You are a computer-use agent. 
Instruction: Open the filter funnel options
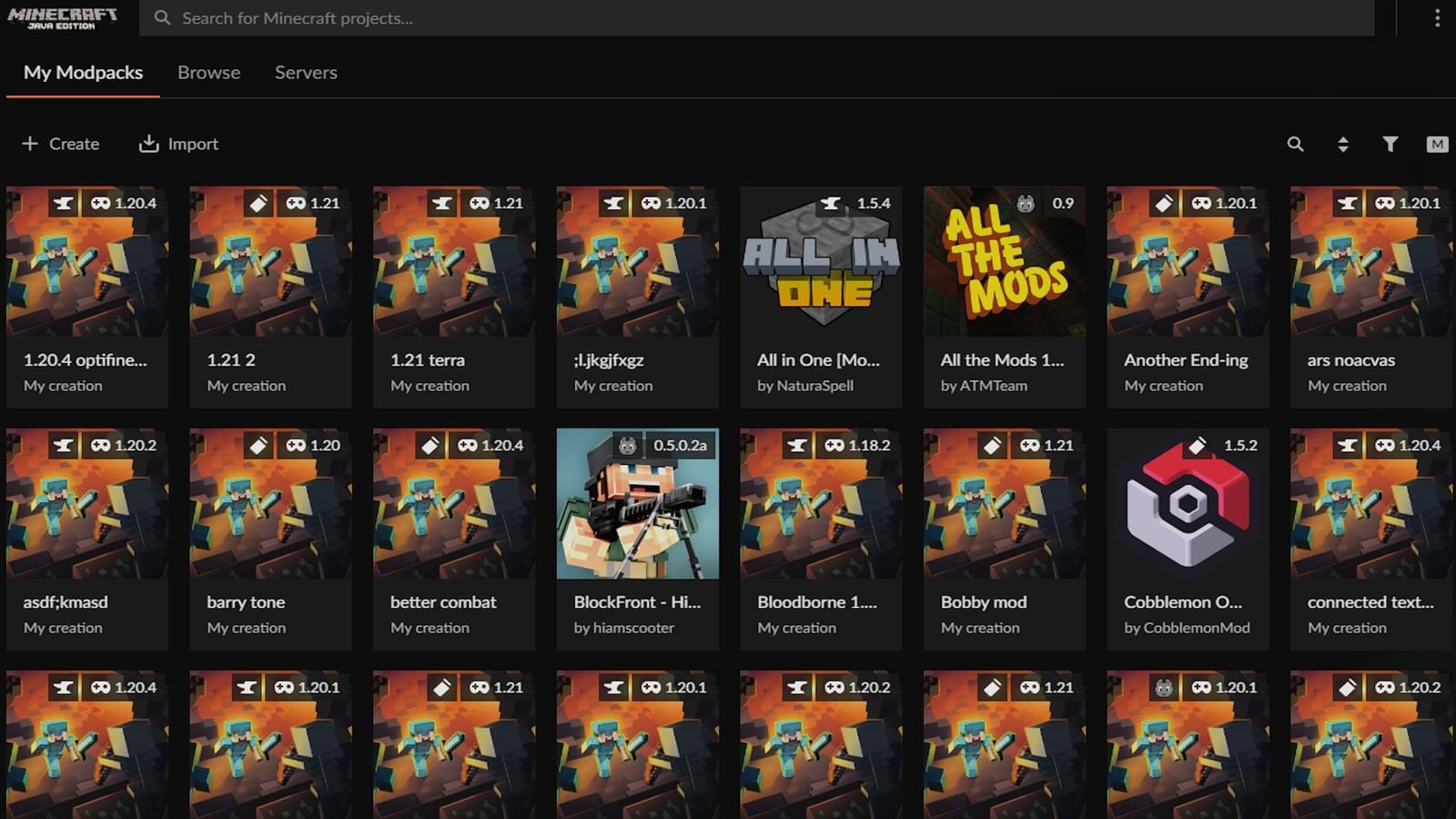(1390, 144)
